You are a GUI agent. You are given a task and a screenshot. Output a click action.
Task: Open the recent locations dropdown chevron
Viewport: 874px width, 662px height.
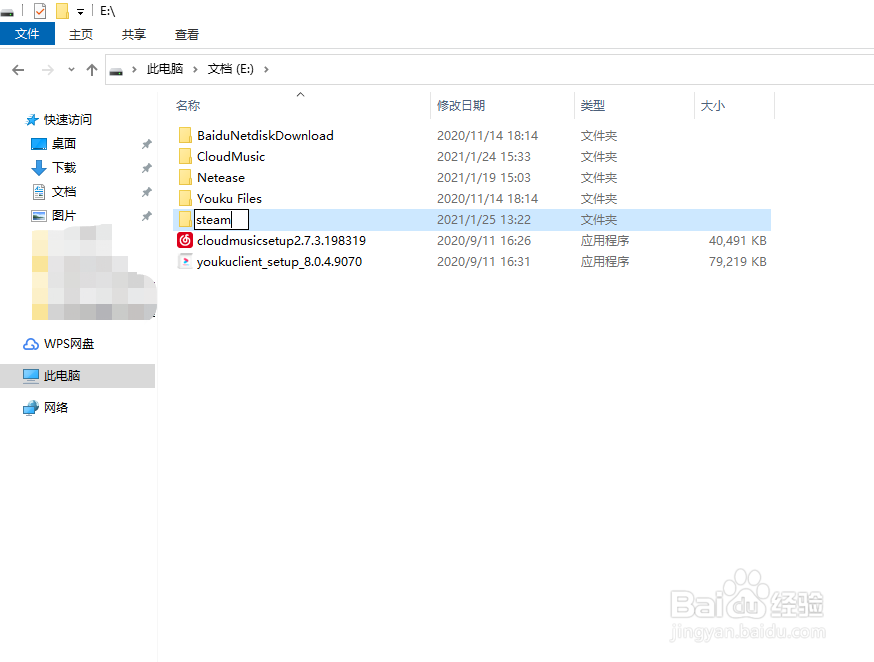71,70
